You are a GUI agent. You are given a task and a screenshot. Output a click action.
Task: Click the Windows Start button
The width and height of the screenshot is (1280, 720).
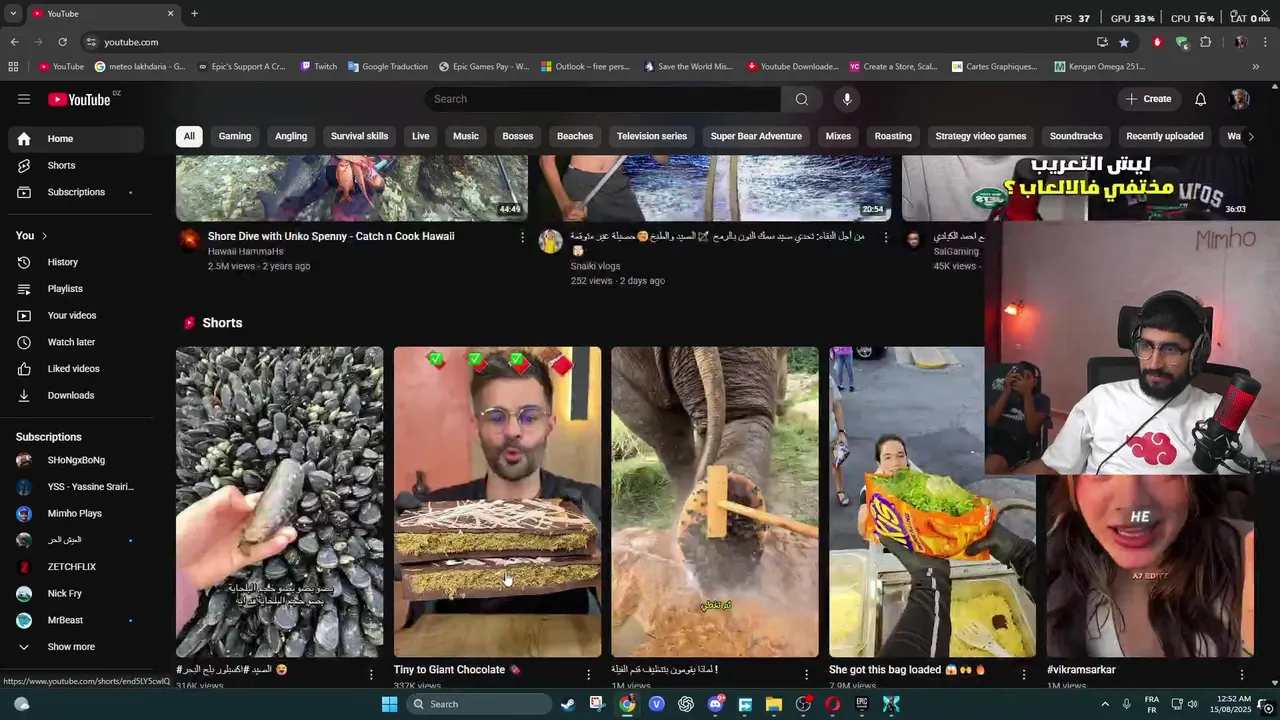(389, 704)
